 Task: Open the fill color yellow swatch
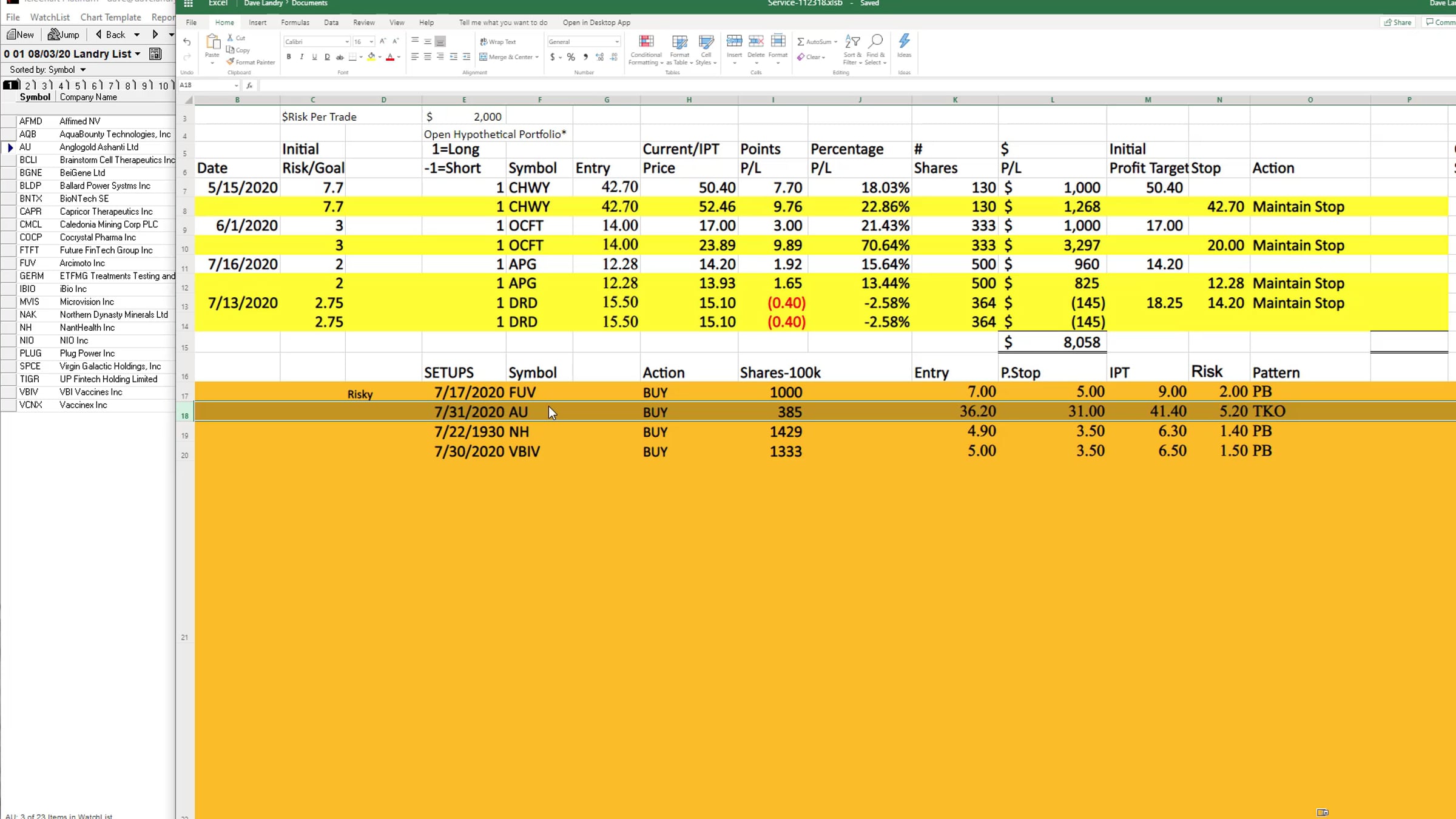(x=371, y=57)
